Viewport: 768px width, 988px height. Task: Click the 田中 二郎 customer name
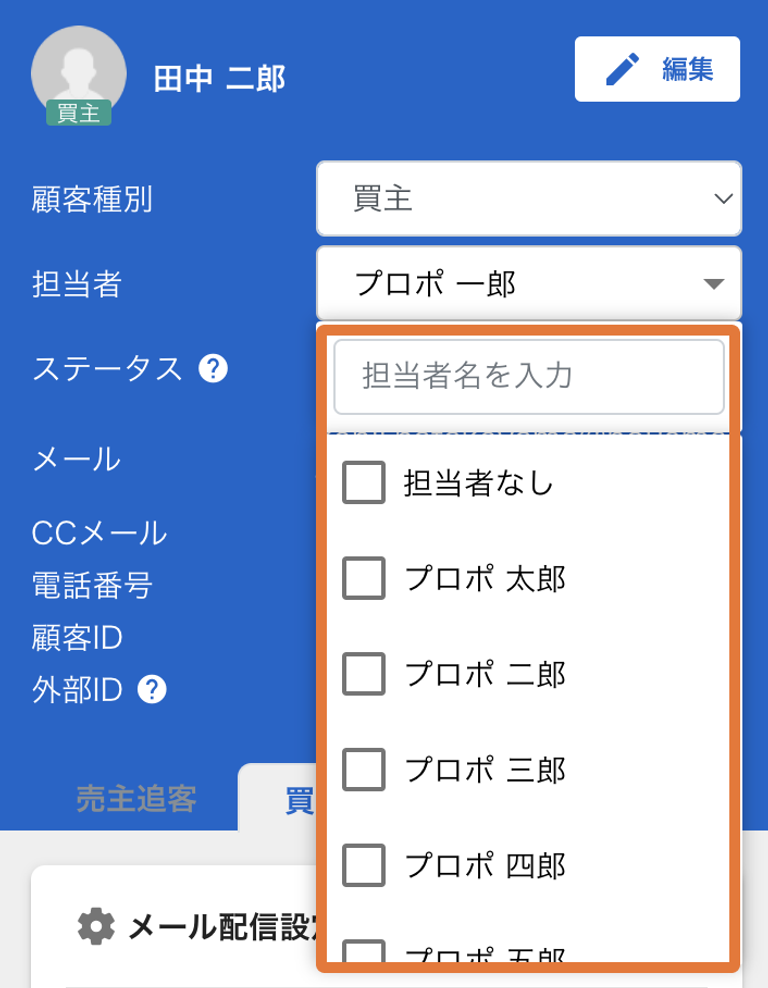tap(219, 79)
